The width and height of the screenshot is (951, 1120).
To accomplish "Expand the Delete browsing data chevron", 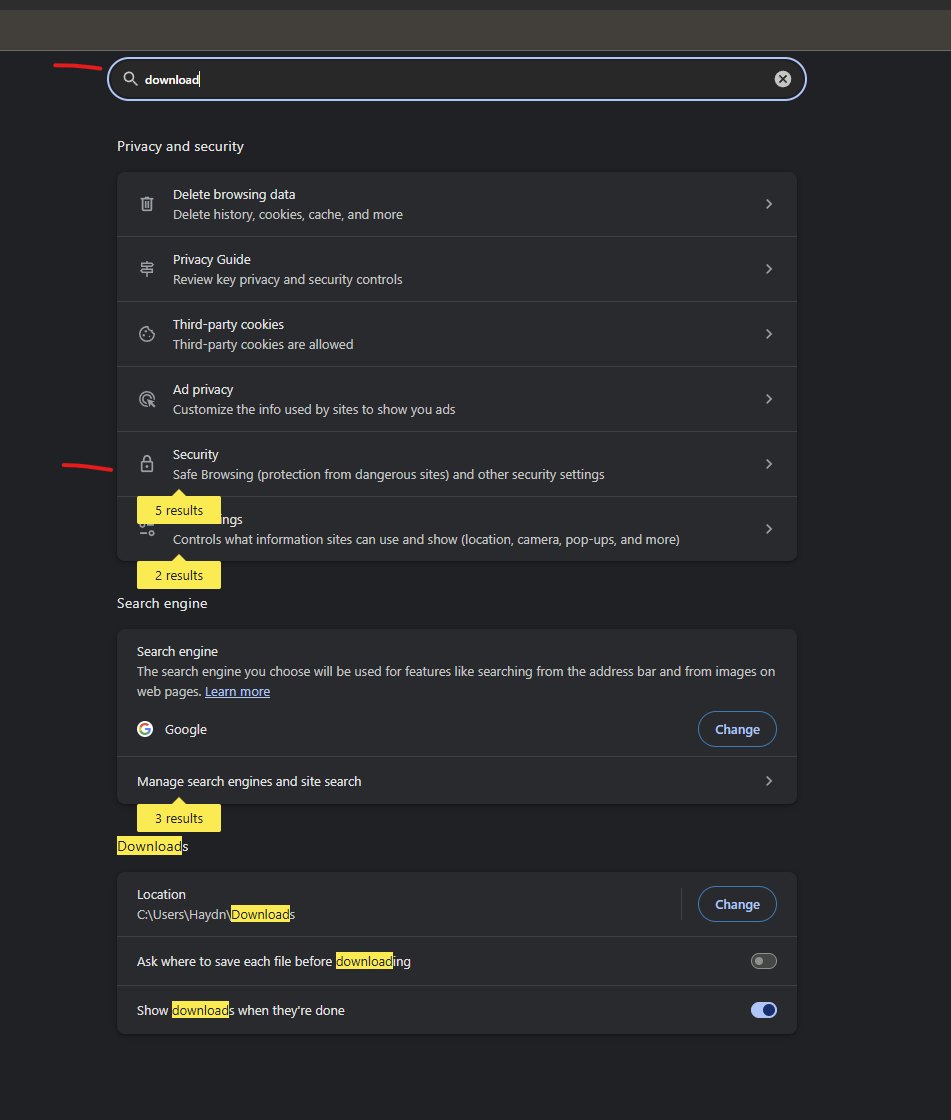I will (769, 204).
